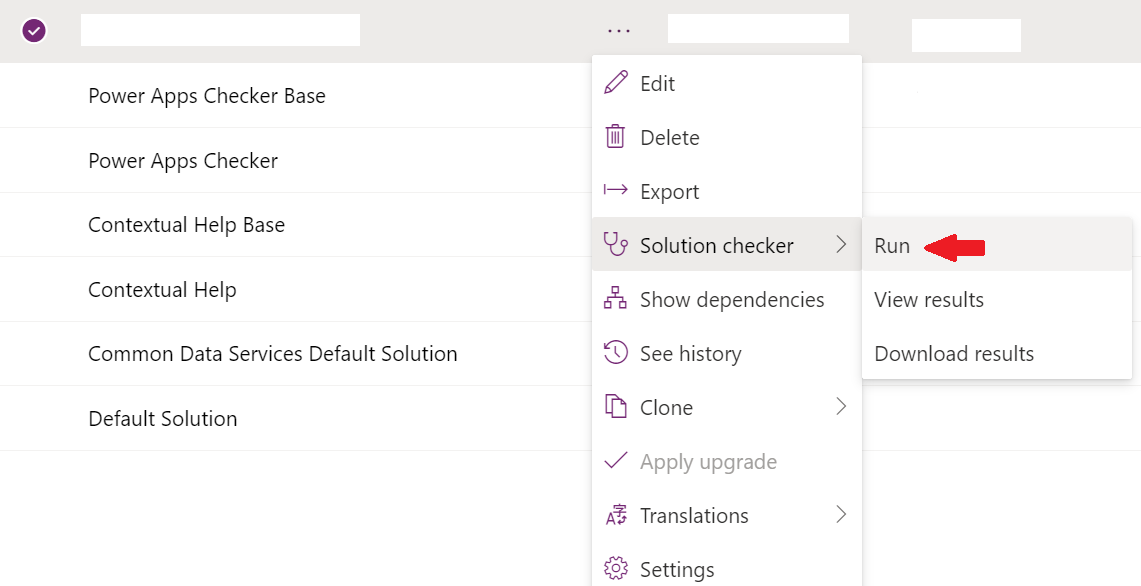
Task: Click the Export arrow icon
Action: click(616, 190)
